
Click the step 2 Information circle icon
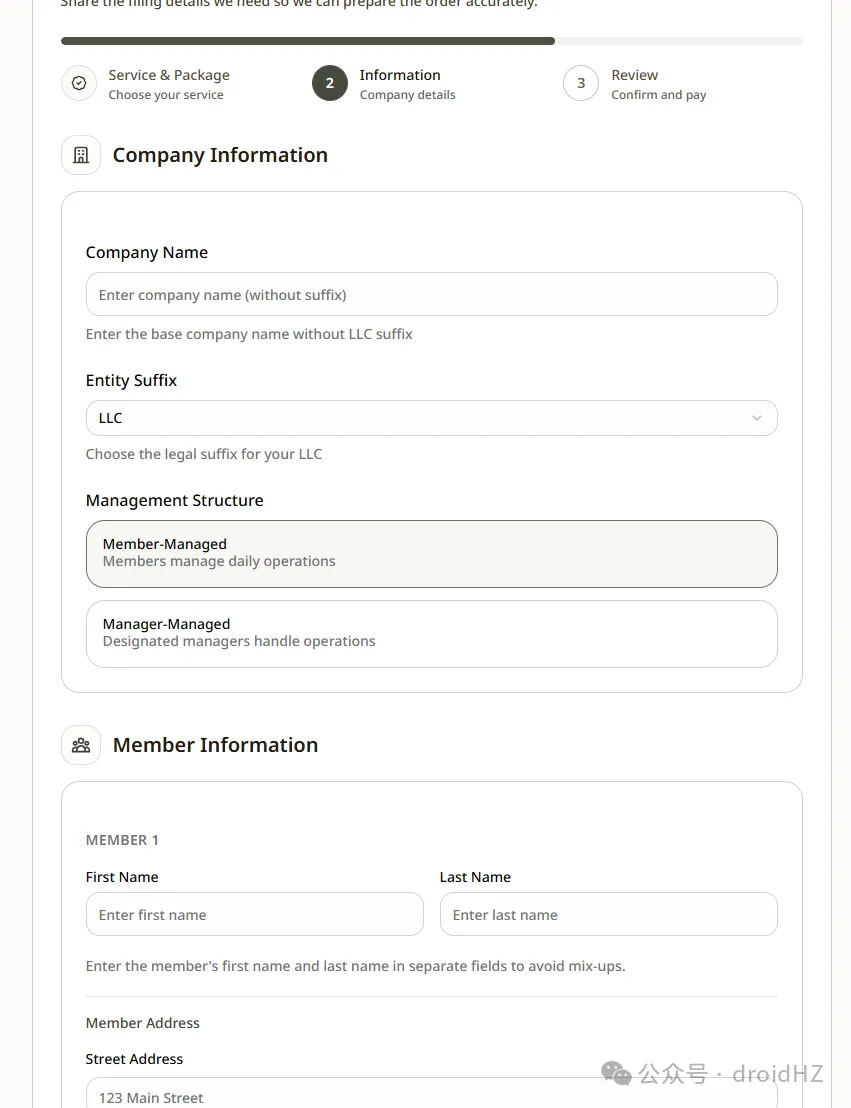point(330,84)
